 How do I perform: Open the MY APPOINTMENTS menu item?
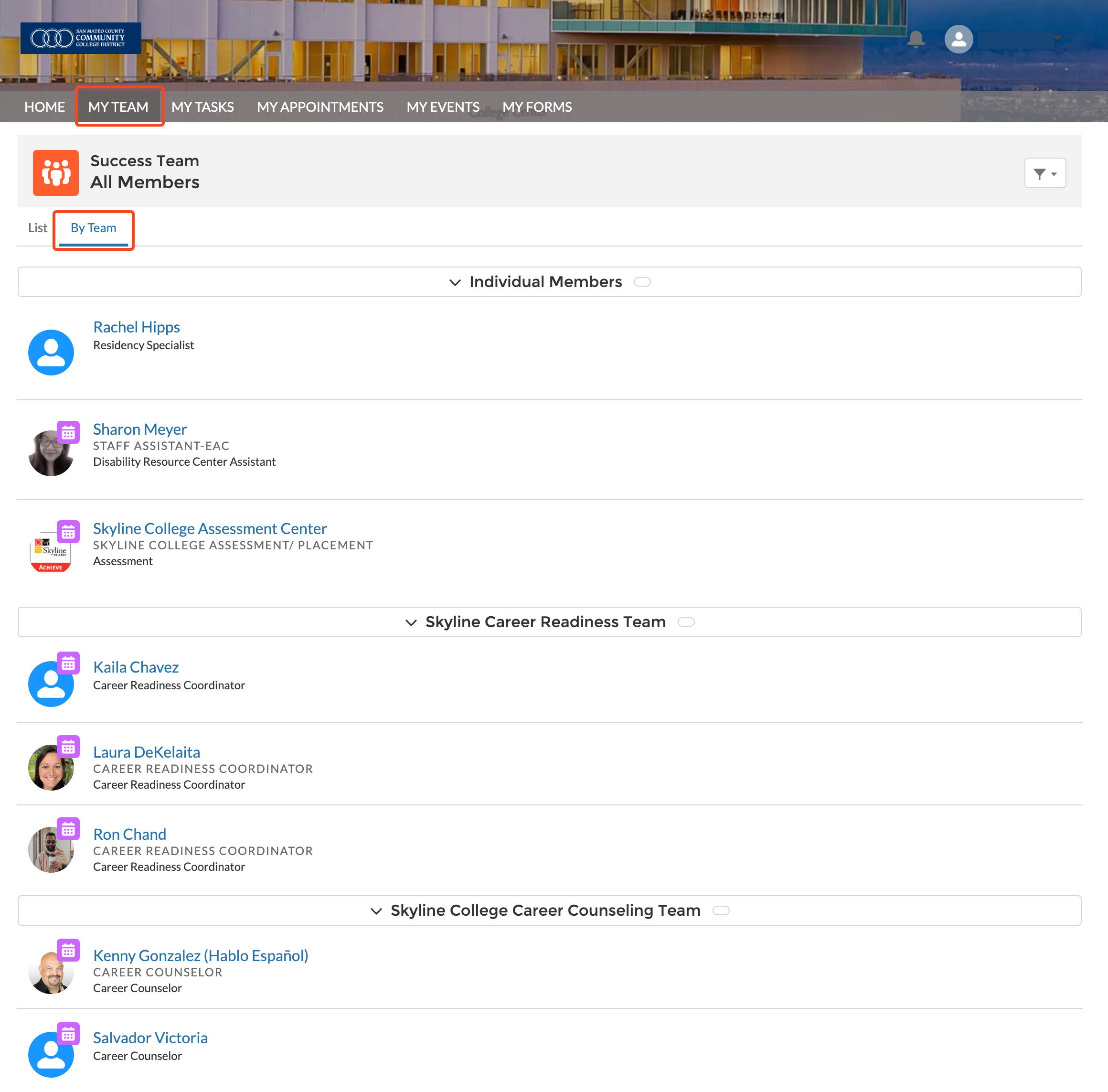point(320,107)
